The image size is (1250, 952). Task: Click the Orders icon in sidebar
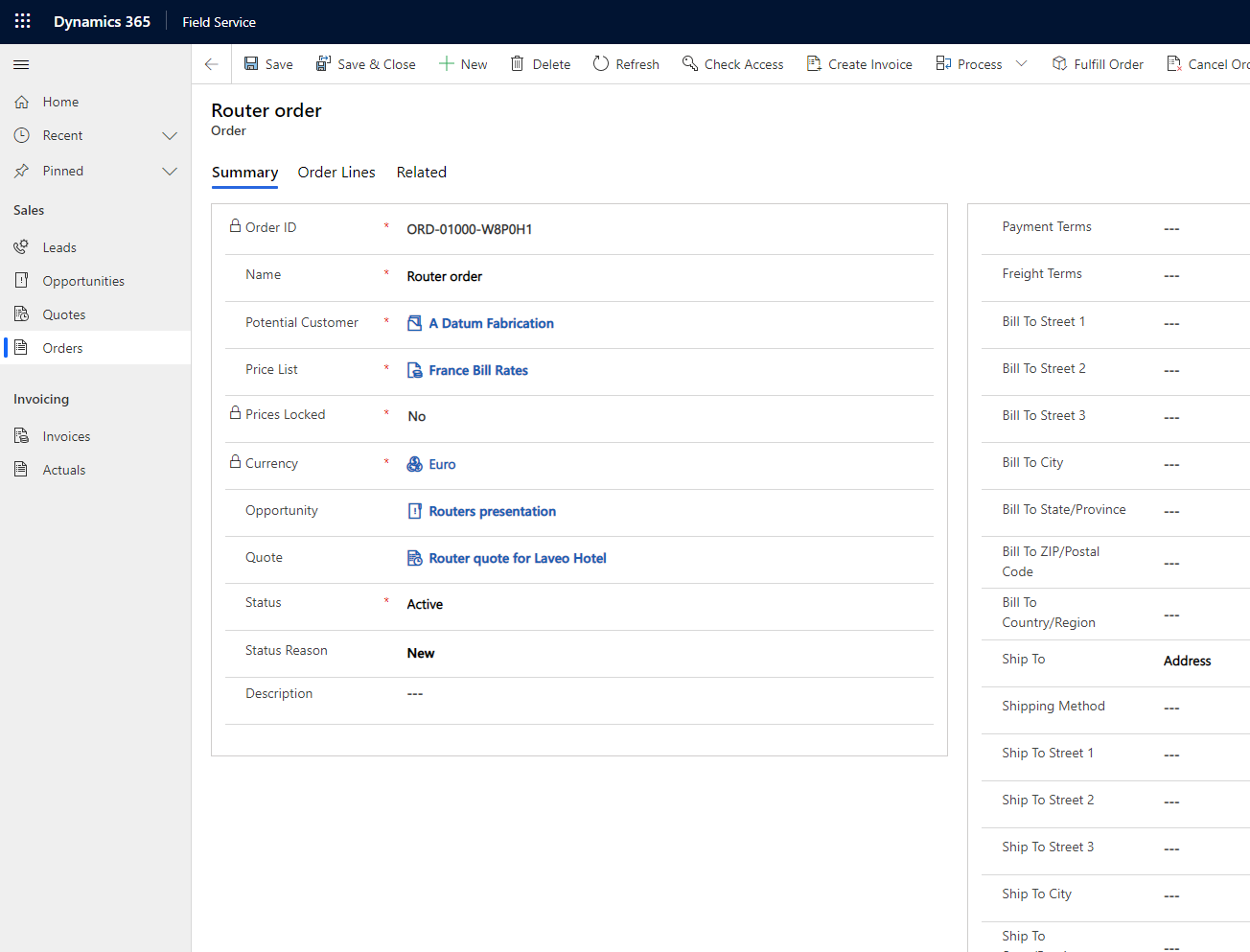point(21,347)
